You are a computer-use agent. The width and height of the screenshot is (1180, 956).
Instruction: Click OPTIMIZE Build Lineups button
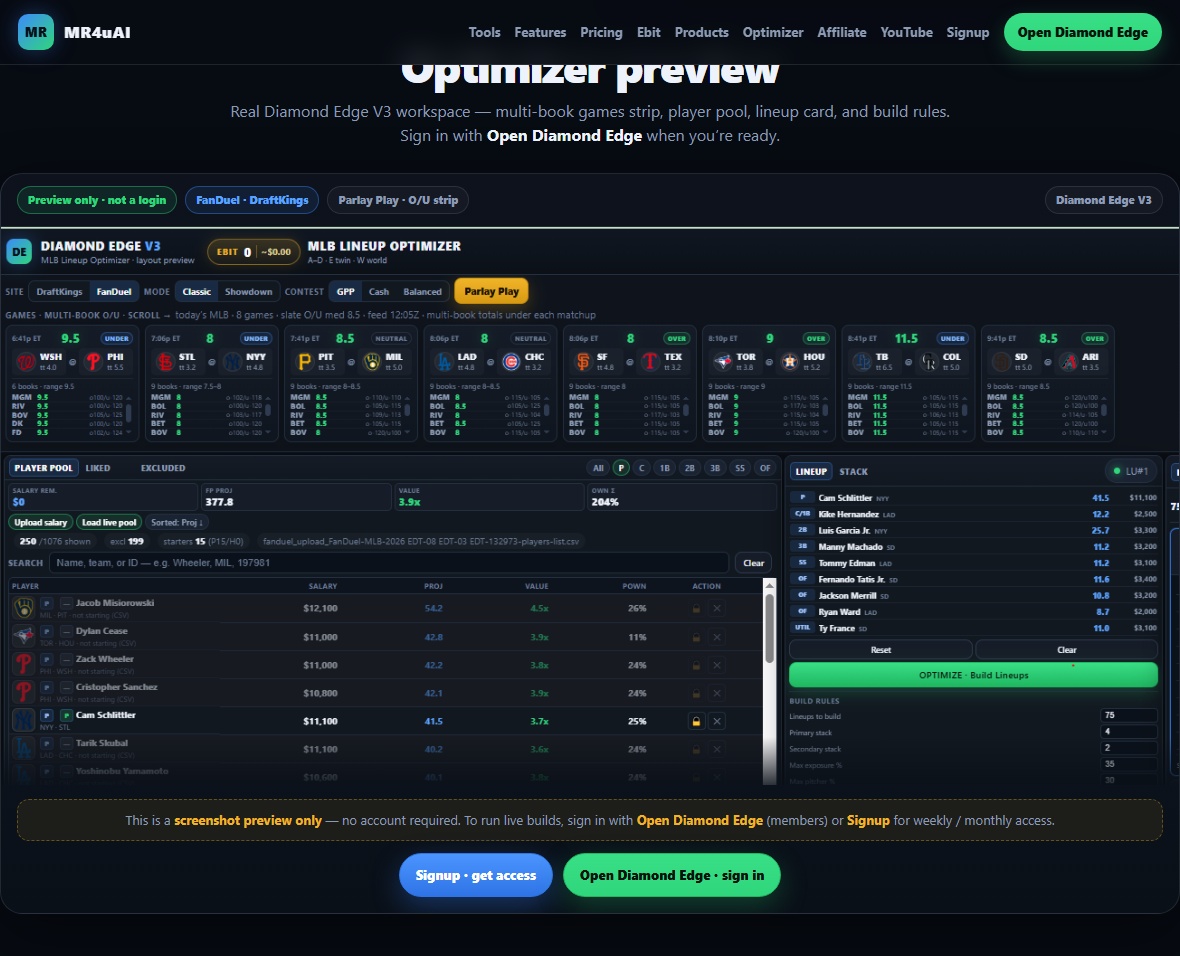coord(973,675)
